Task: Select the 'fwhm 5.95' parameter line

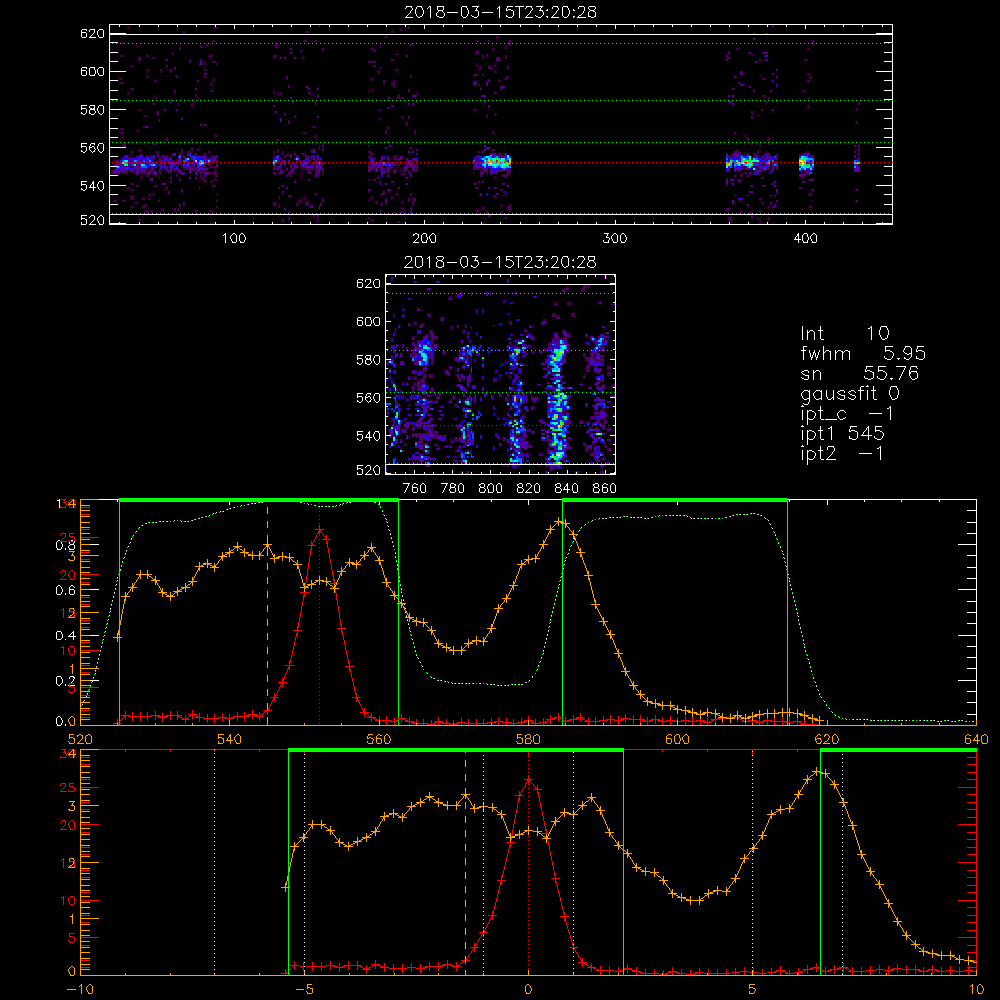Action: (863, 353)
